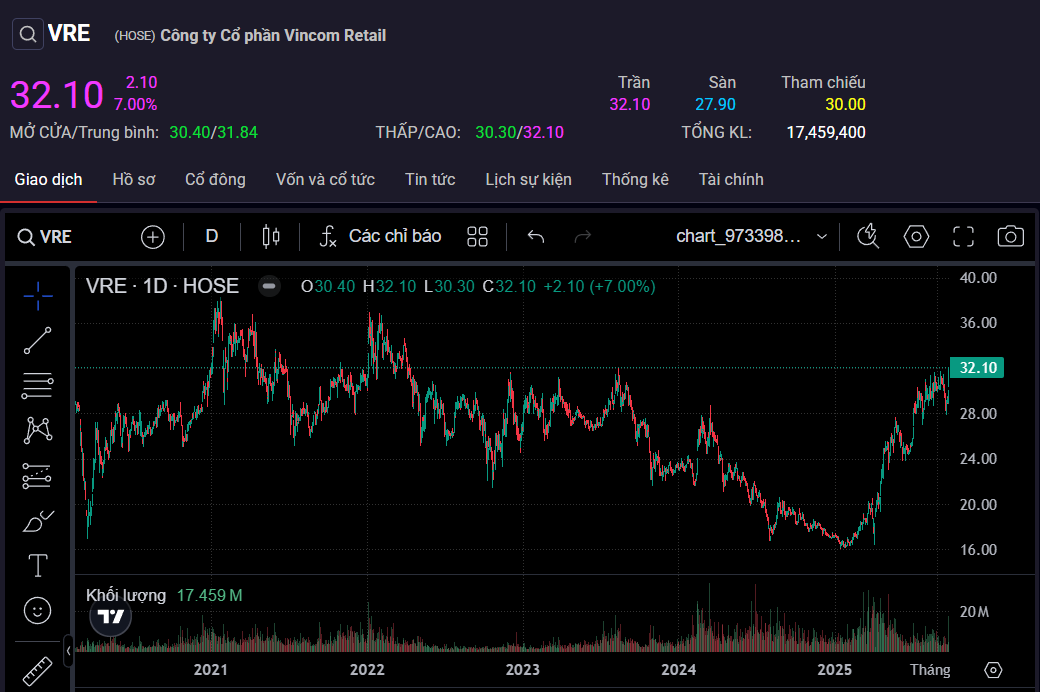This screenshot has height=692, width=1040.
Task: Open the chart_973398 layout dropdown
Action: (x=752, y=236)
